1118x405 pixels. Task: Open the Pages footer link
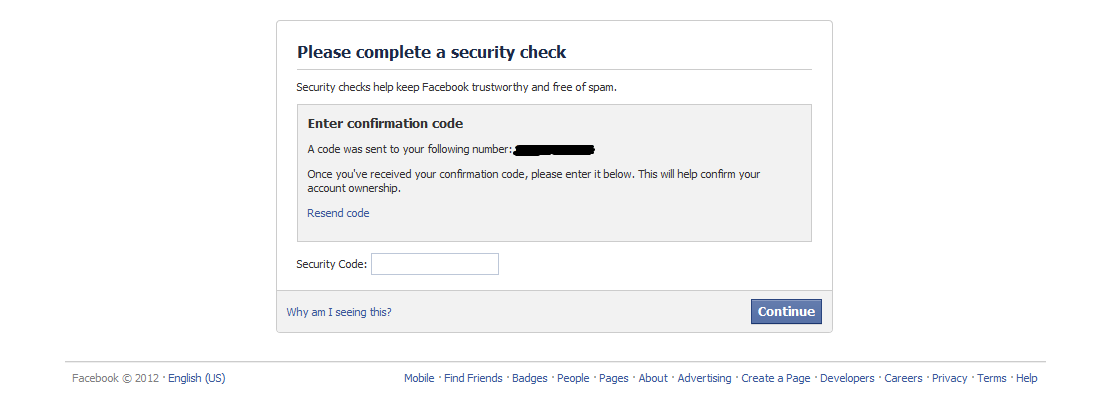[614, 379]
